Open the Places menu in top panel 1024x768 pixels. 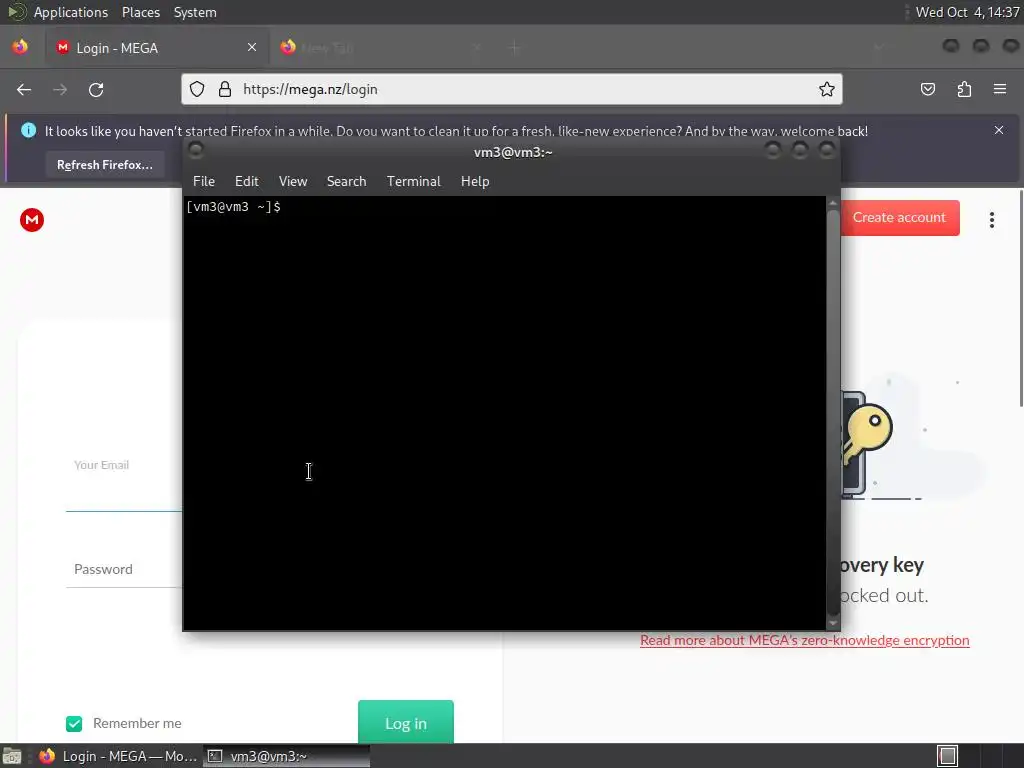point(141,12)
